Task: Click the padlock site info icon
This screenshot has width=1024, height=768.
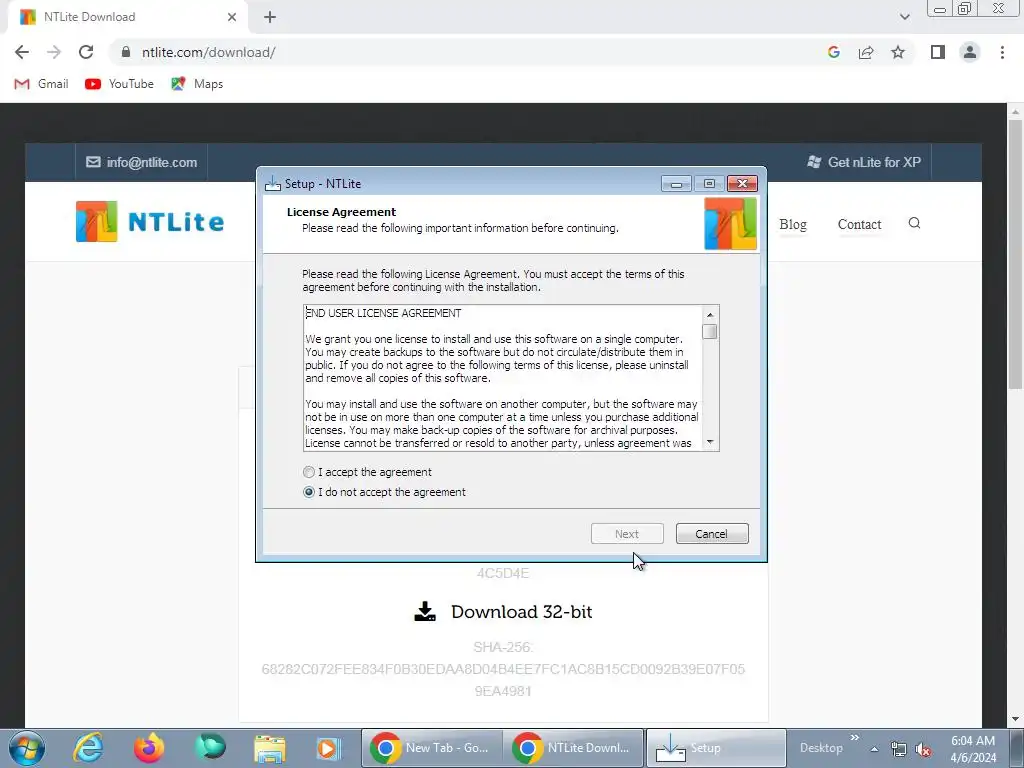Action: (x=126, y=52)
